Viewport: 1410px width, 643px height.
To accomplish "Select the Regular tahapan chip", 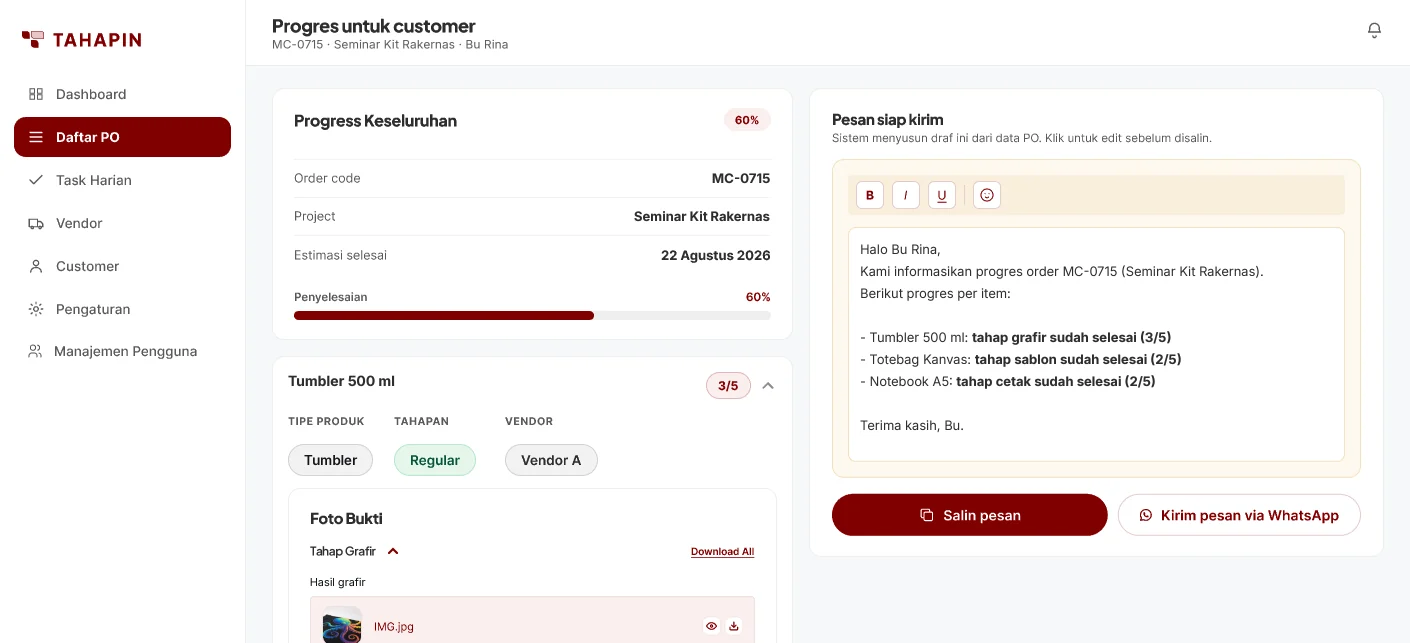I will coord(435,460).
